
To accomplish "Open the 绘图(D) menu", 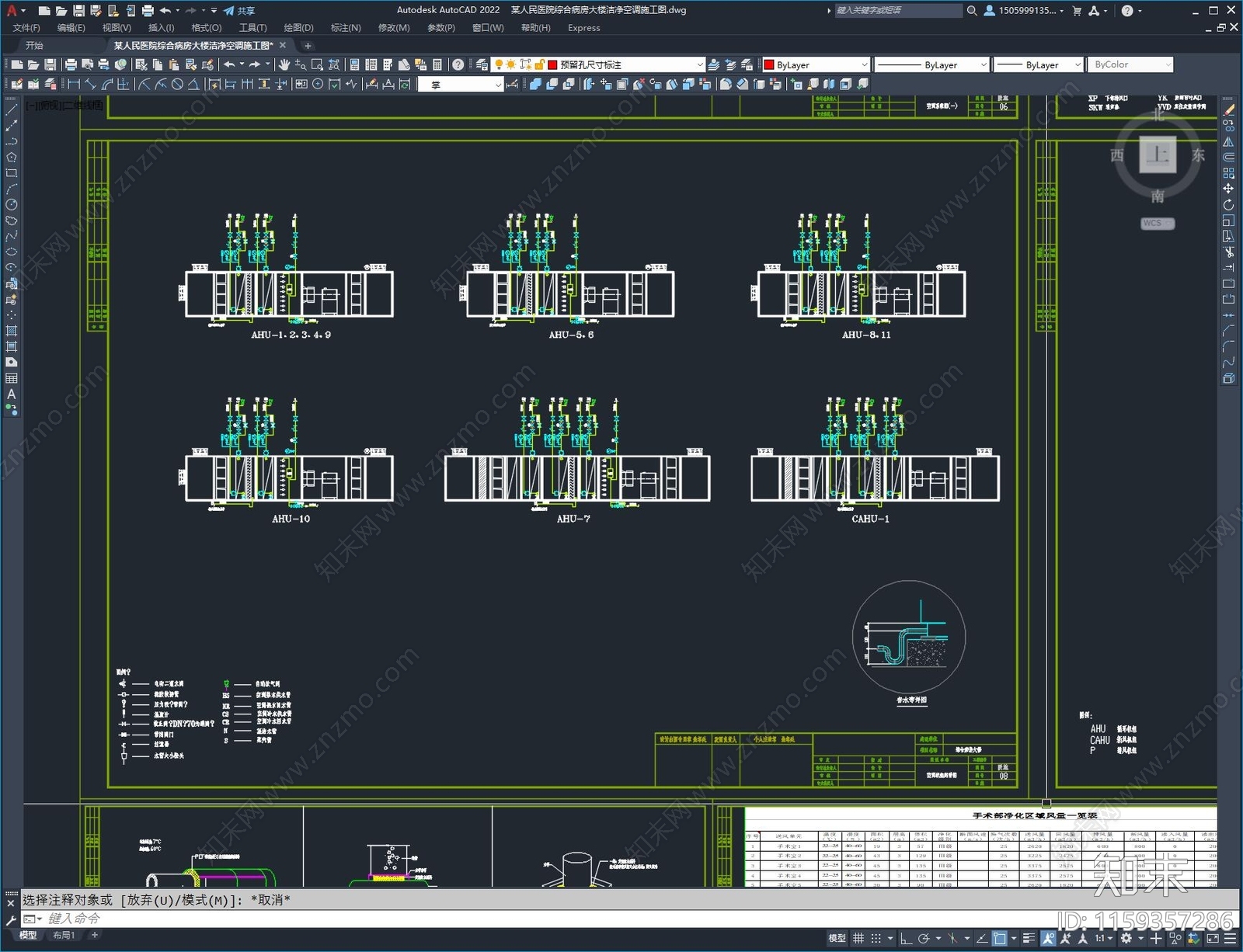I will (x=298, y=27).
